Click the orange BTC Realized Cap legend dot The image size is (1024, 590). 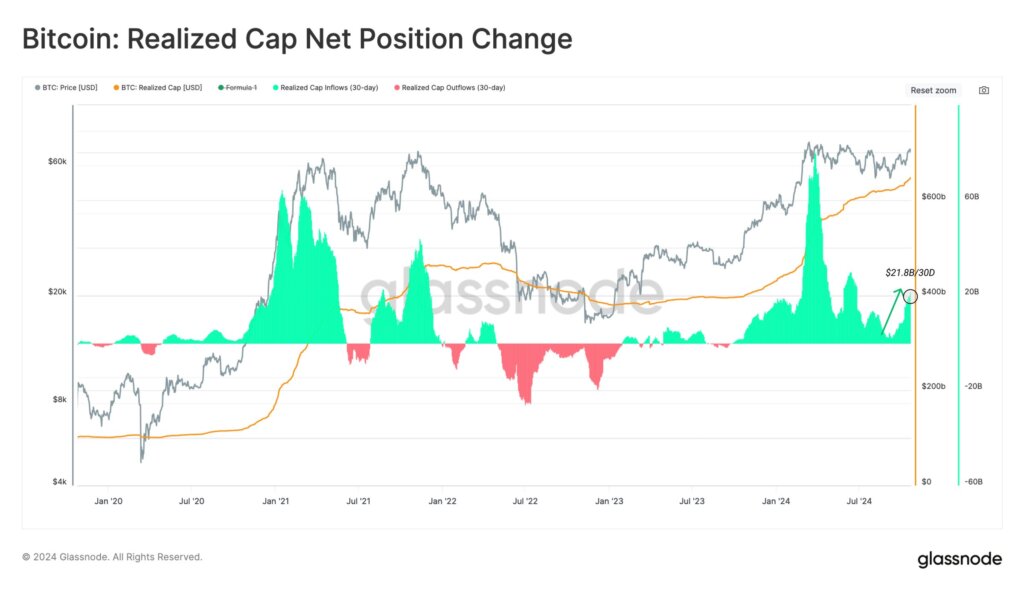click(114, 87)
